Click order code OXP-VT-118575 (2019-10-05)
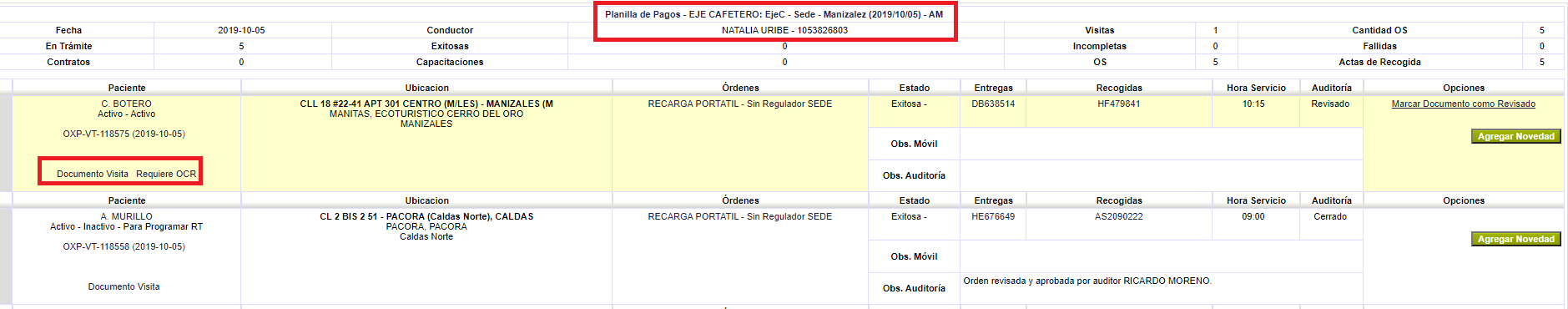 click(x=124, y=134)
